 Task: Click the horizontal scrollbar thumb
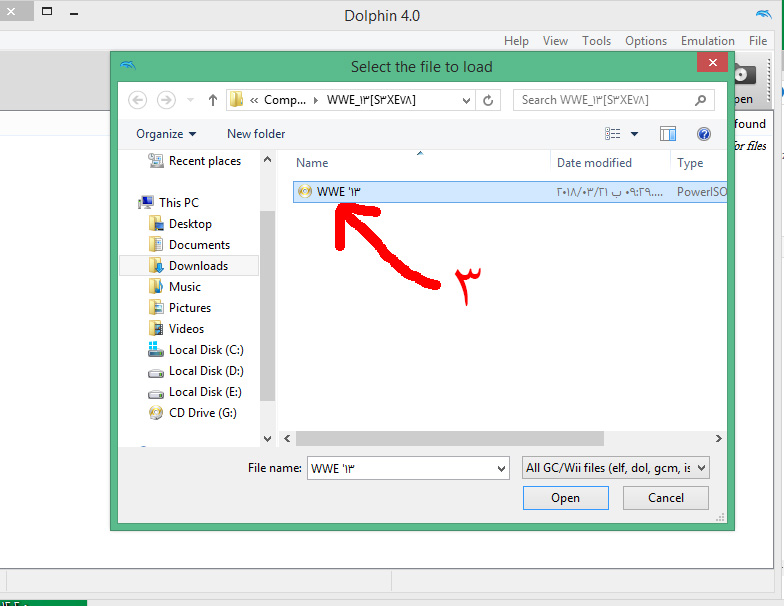tap(450, 438)
